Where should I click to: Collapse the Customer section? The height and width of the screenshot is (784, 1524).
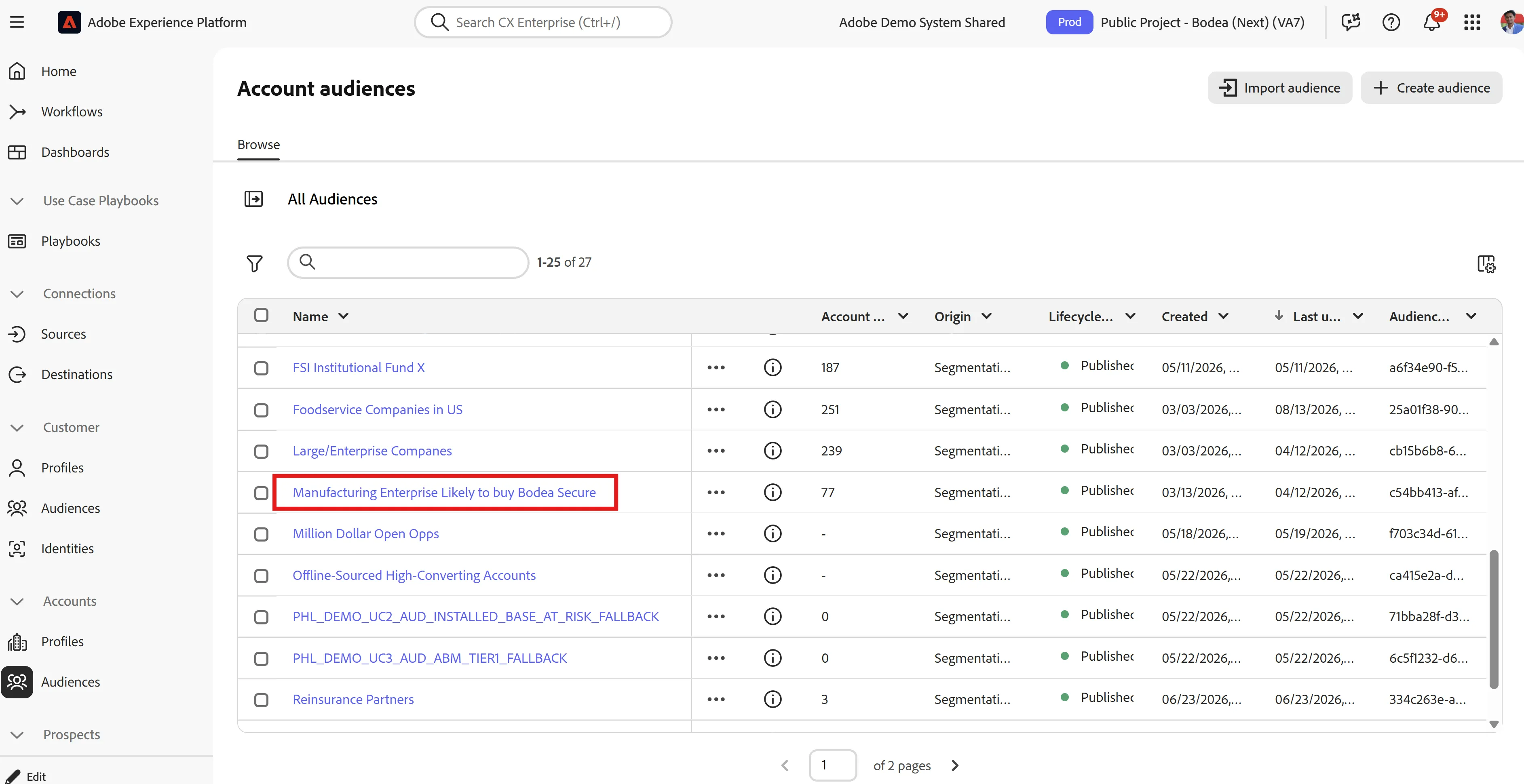[17, 428]
